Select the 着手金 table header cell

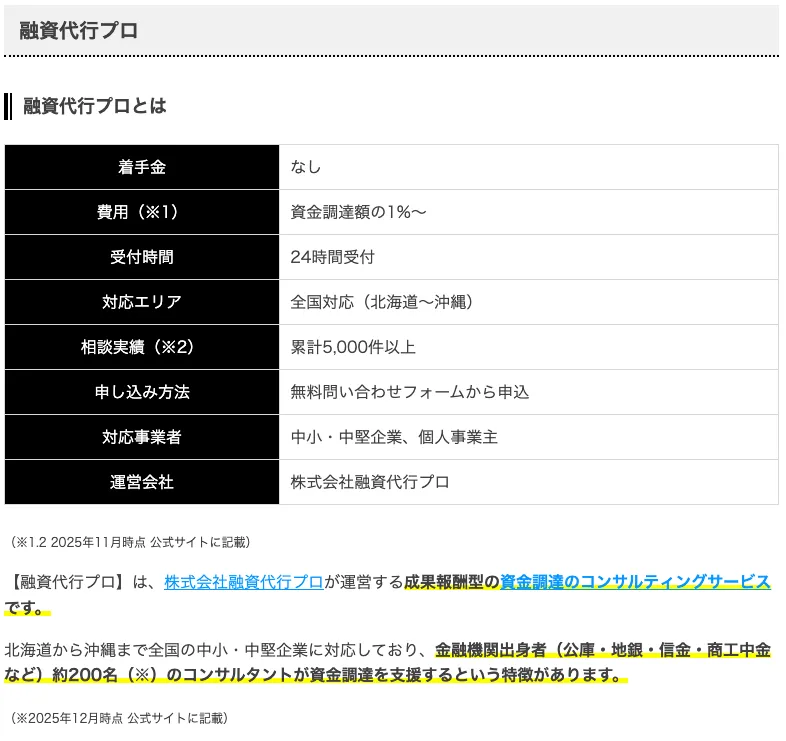142,167
